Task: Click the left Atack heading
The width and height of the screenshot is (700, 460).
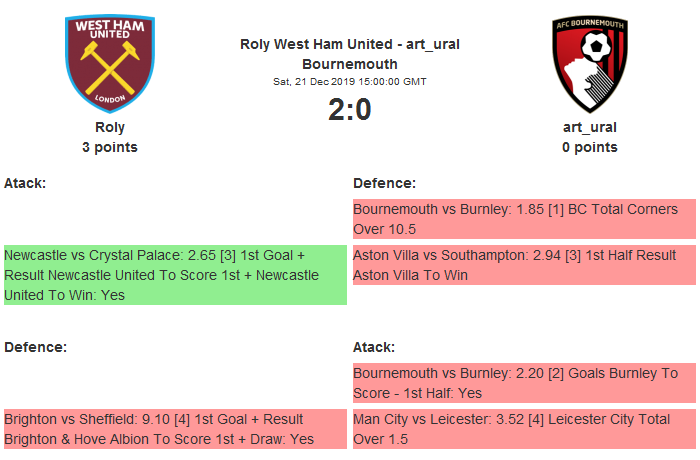Action: tap(25, 183)
